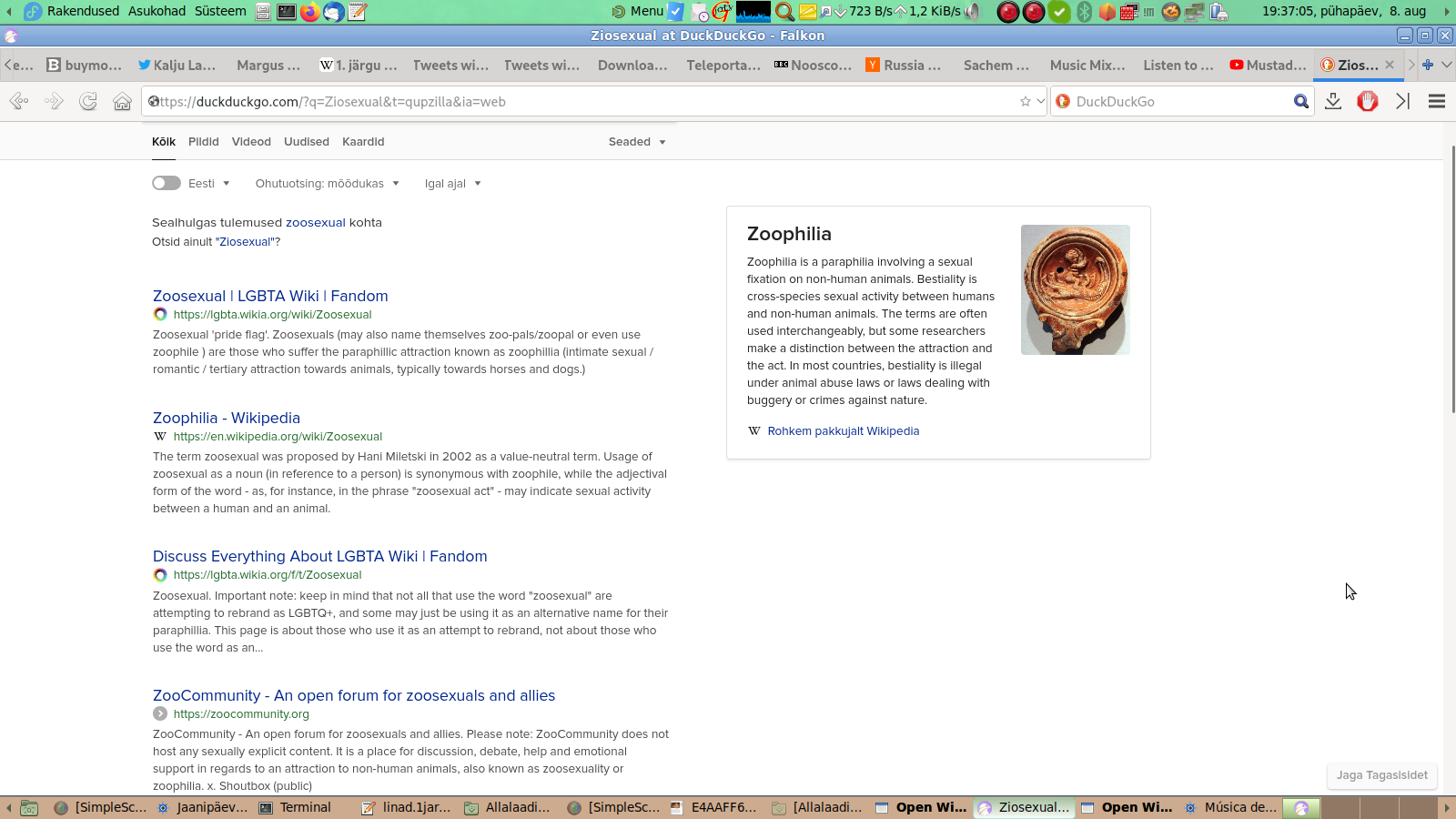Open the terminal launcher in the top panel

click(287, 12)
